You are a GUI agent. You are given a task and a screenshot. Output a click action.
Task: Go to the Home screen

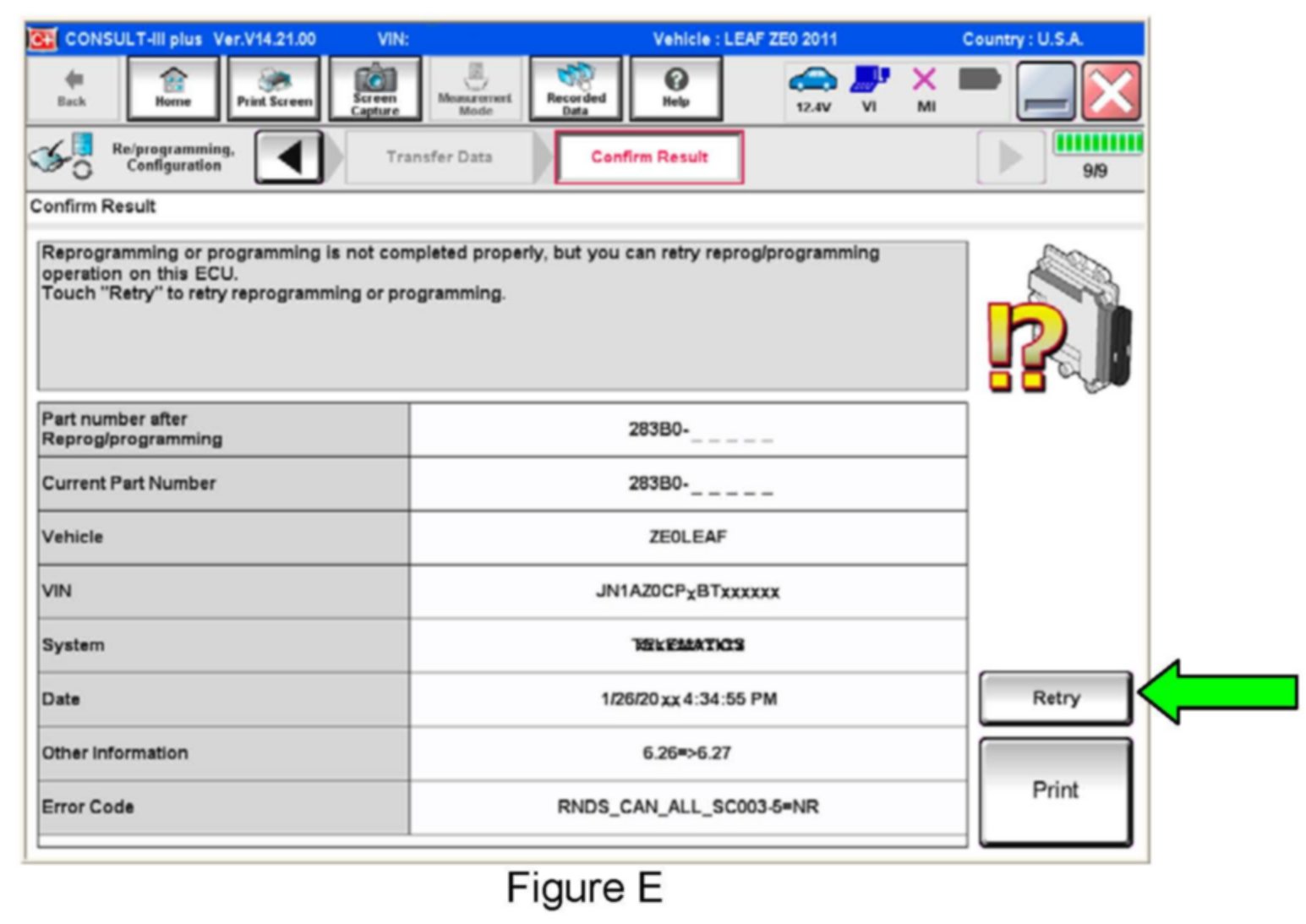(173, 89)
